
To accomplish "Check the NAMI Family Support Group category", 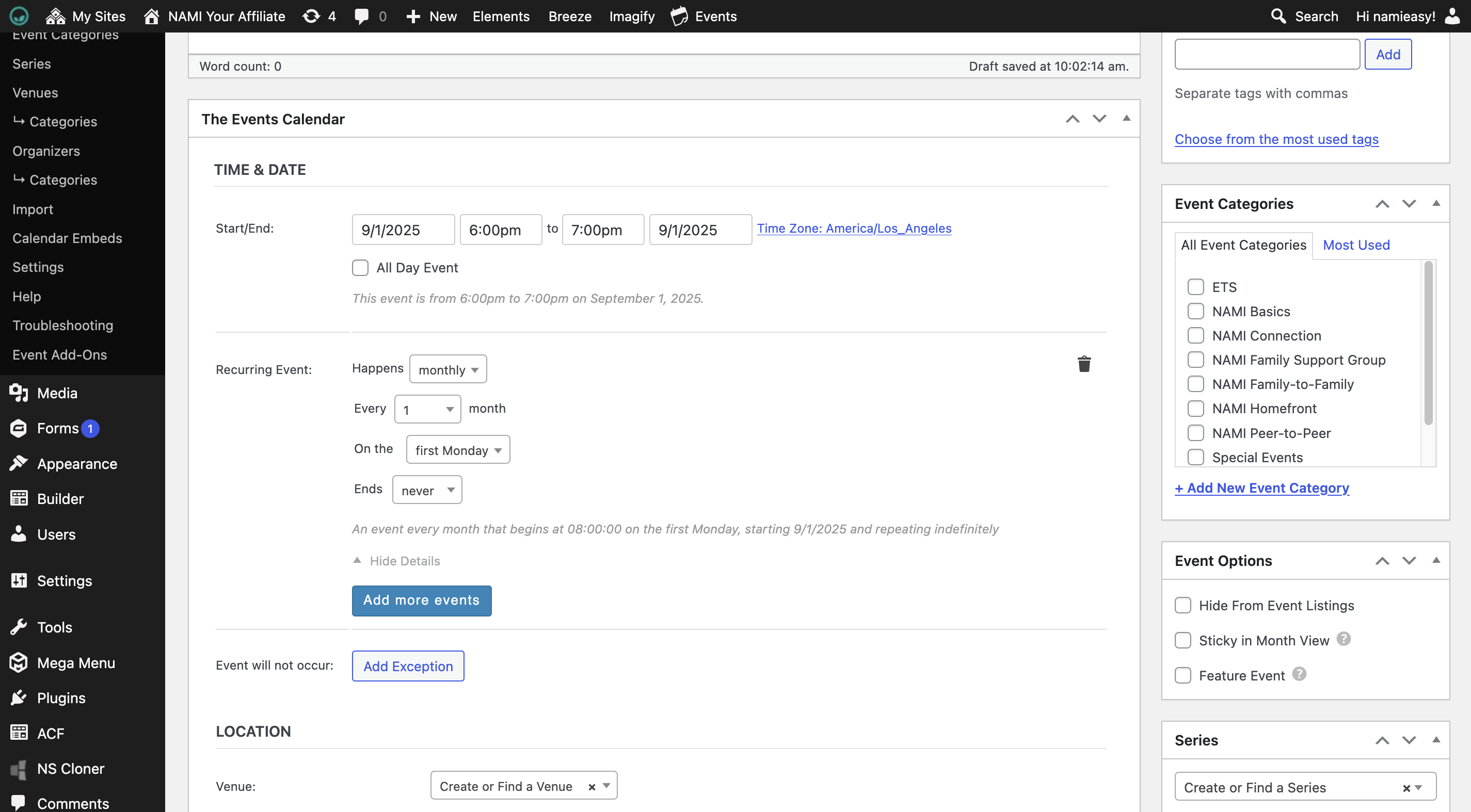I will click(1196, 360).
